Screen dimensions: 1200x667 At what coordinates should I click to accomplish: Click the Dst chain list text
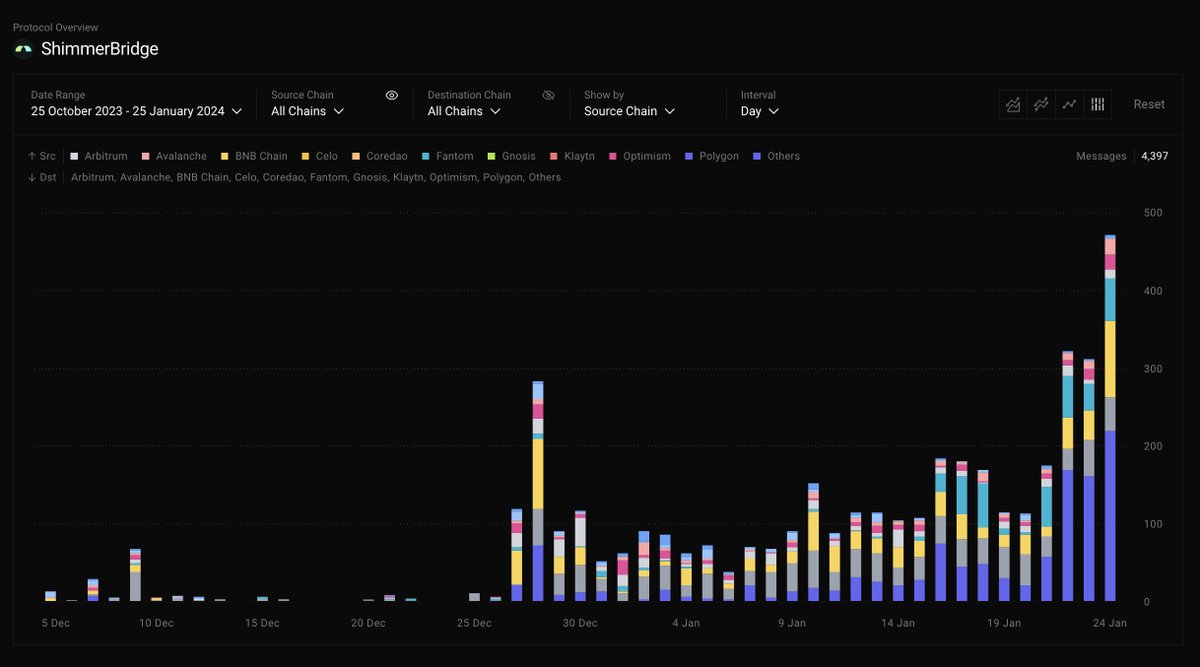[316, 177]
